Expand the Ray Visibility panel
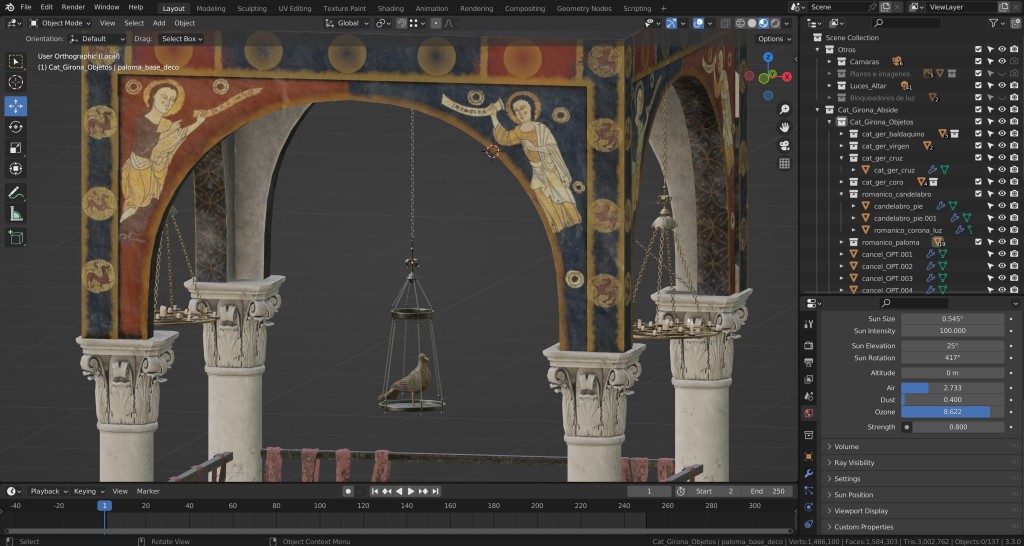This screenshot has width=1024, height=546. [x=854, y=463]
